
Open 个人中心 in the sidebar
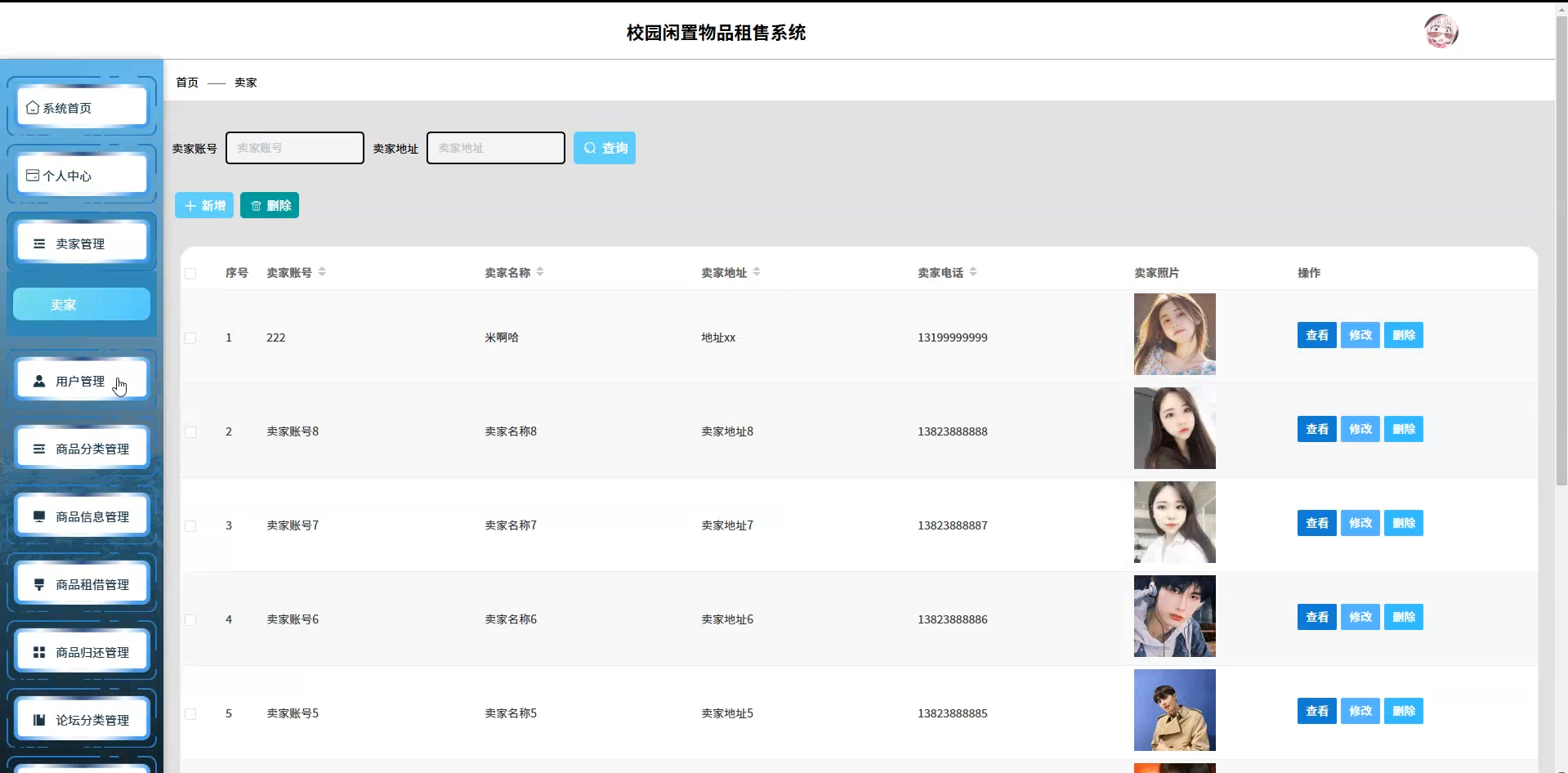click(82, 175)
